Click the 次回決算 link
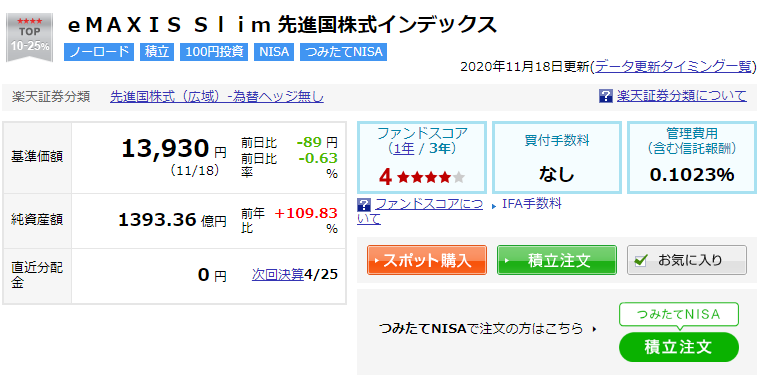The image size is (759, 378). 277,275
